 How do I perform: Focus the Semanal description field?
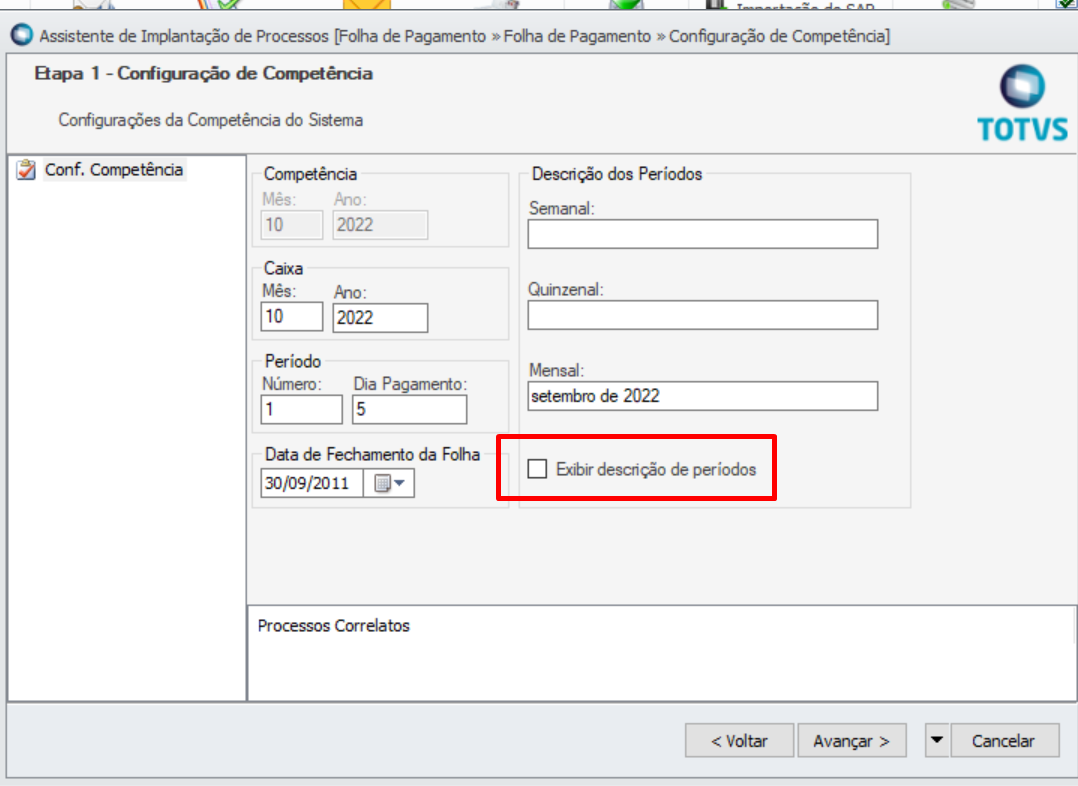pos(703,234)
